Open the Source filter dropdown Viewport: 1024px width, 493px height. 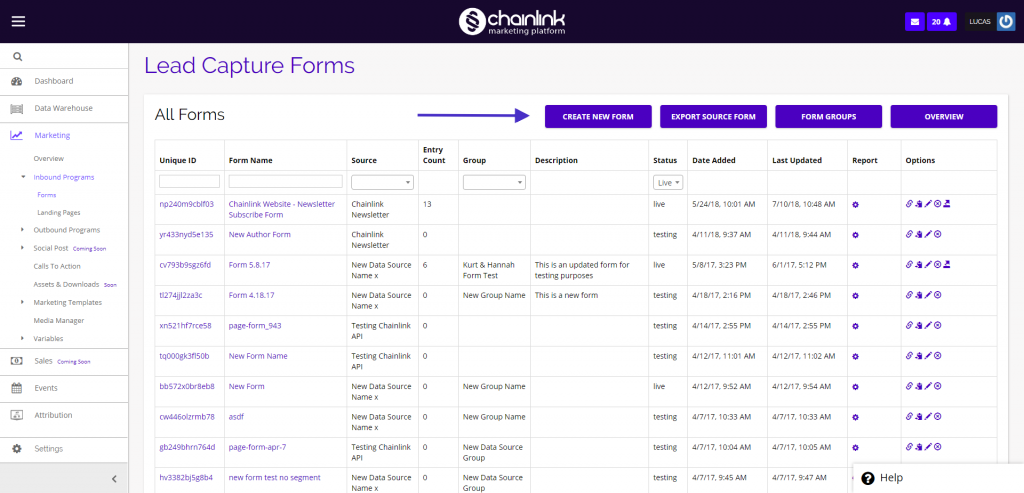pyautogui.click(x=382, y=182)
